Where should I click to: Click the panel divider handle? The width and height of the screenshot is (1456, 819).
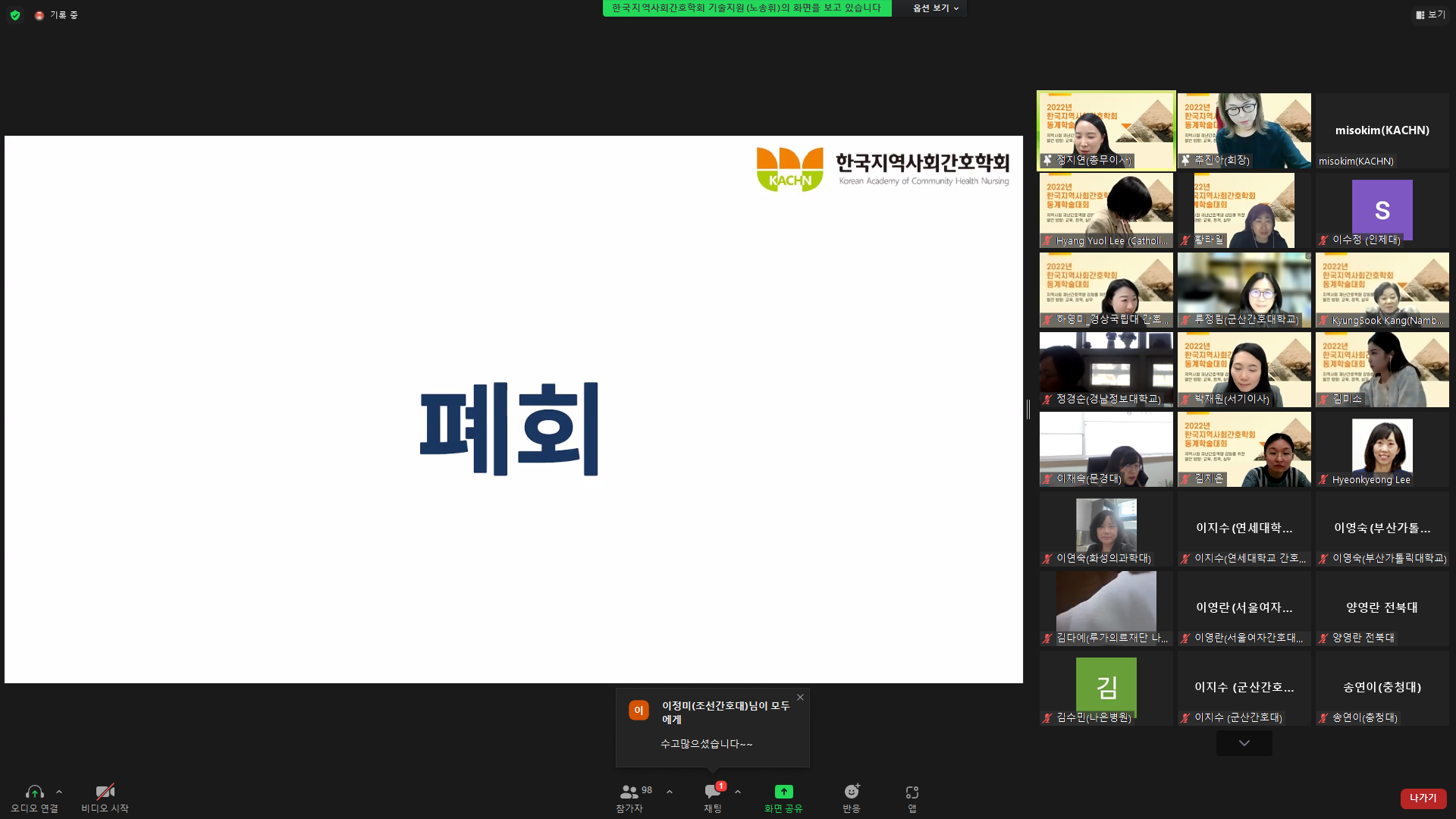(1028, 409)
